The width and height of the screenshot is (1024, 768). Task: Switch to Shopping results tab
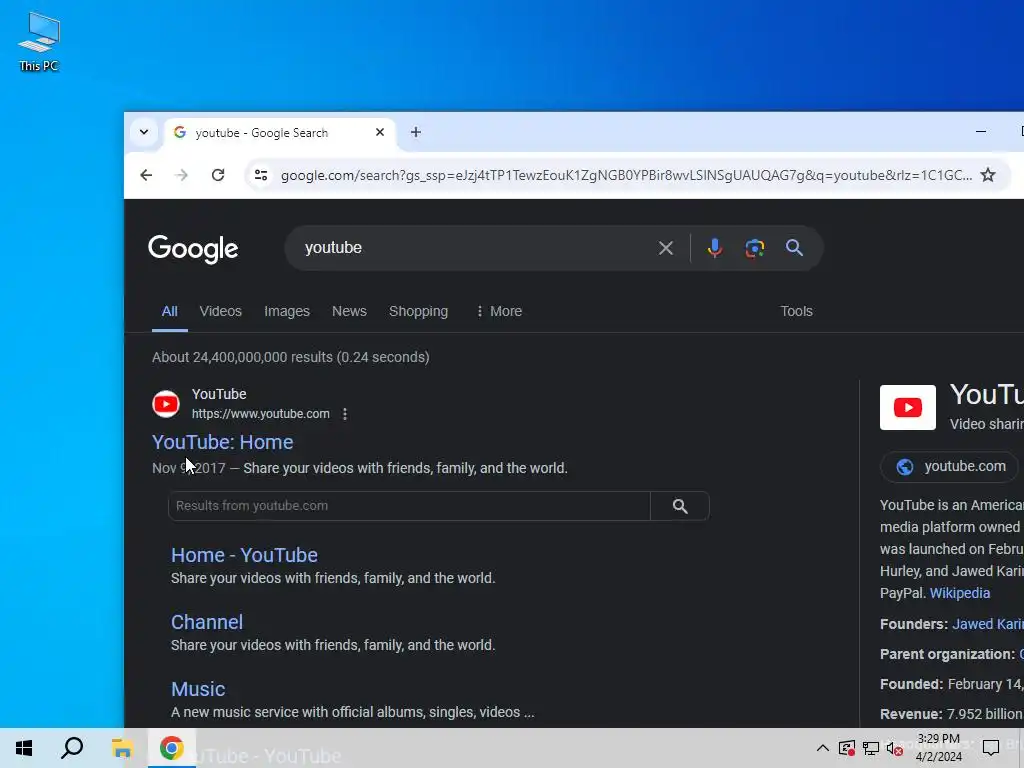coord(419,312)
